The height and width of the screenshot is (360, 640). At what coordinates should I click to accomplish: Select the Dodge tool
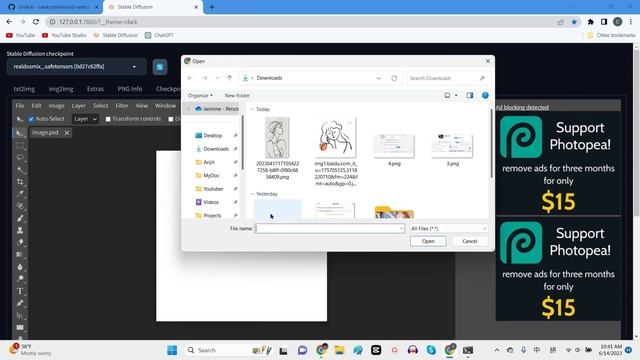(x=20, y=279)
